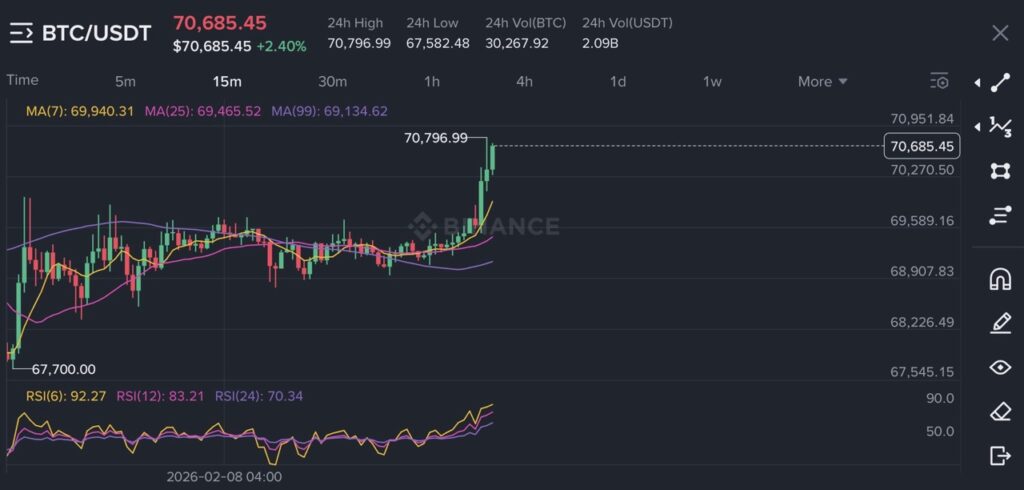The image size is (1024, 490).
Task: Click the current price tag 70,685.45 on axis
Action: (921, 147)
